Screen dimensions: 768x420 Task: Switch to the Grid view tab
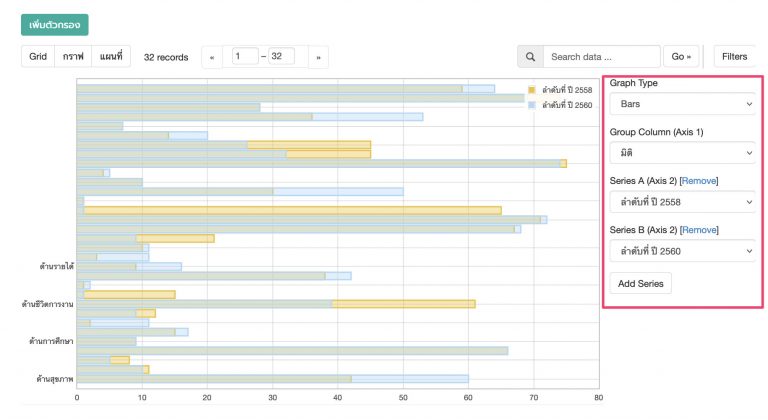tap(38, 57)
